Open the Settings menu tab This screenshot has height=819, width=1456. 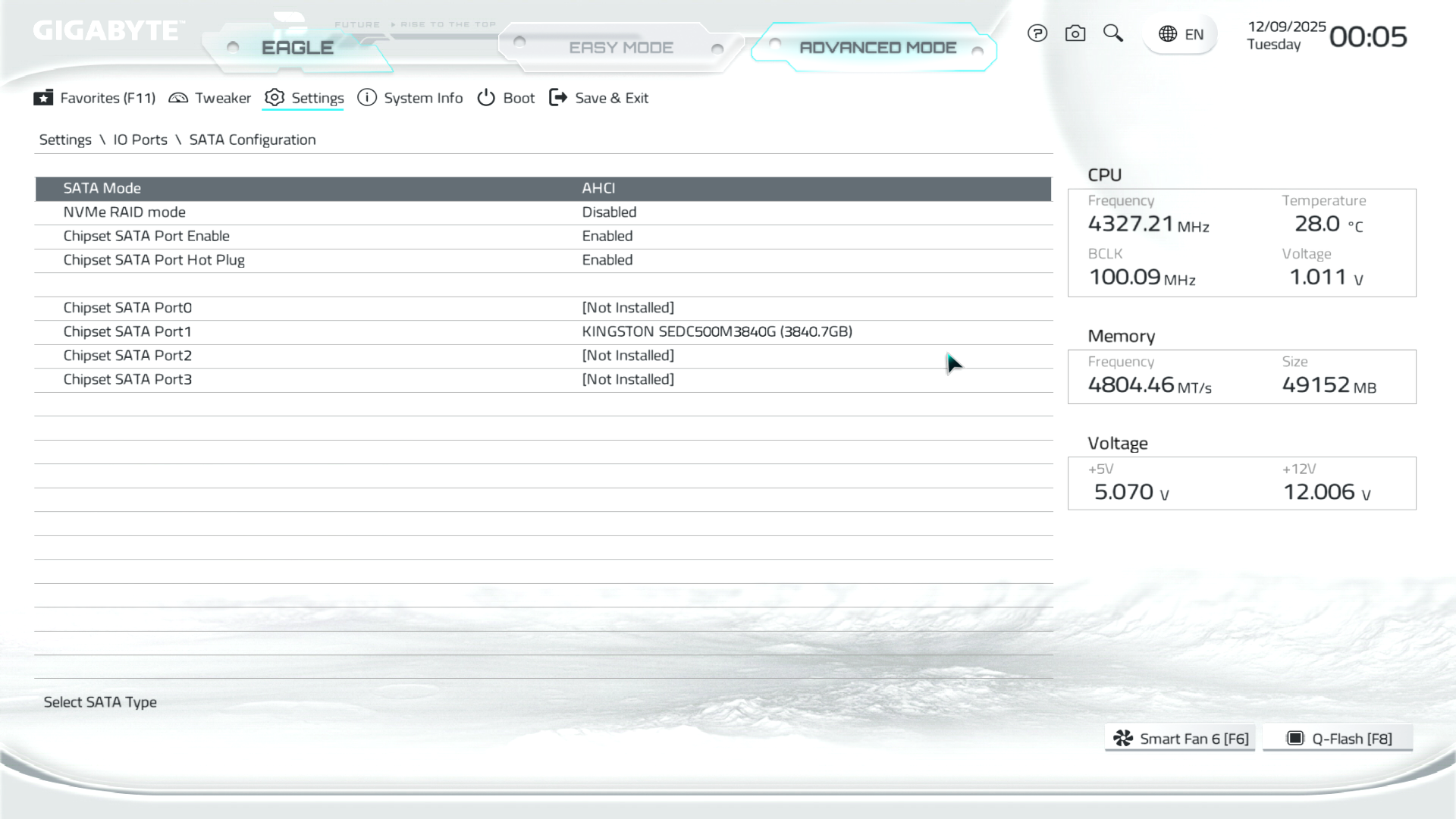click(x=317, y=98)
